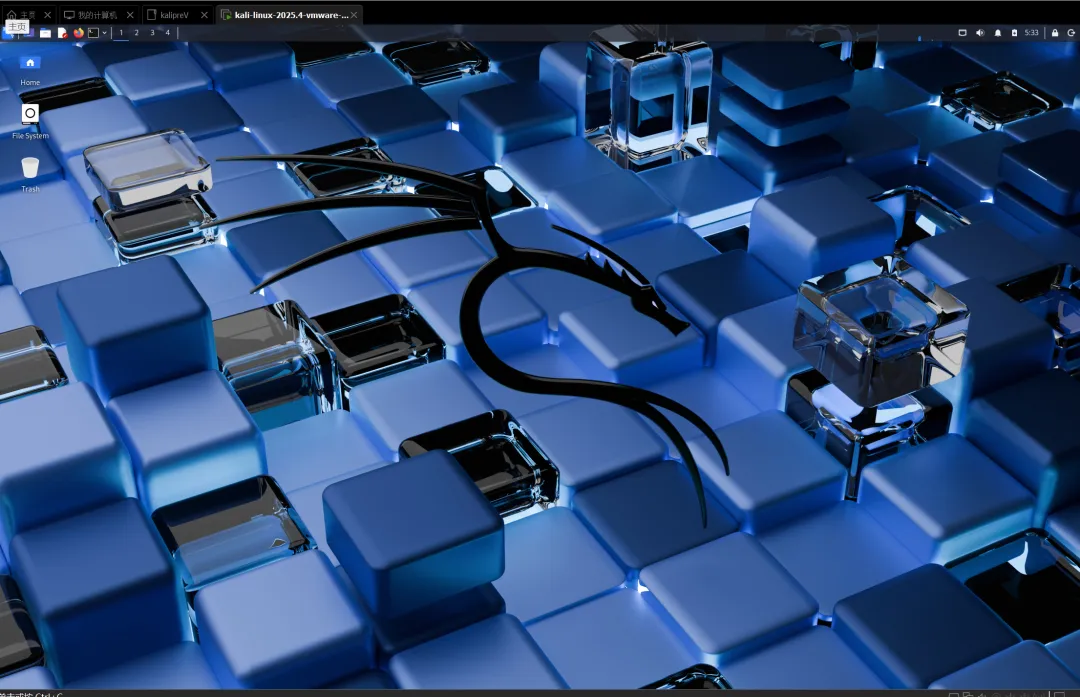The width and height of the screenshot is (1080, 697).
Task: Open the Trash desktop icon
Action: coord(30,174)
